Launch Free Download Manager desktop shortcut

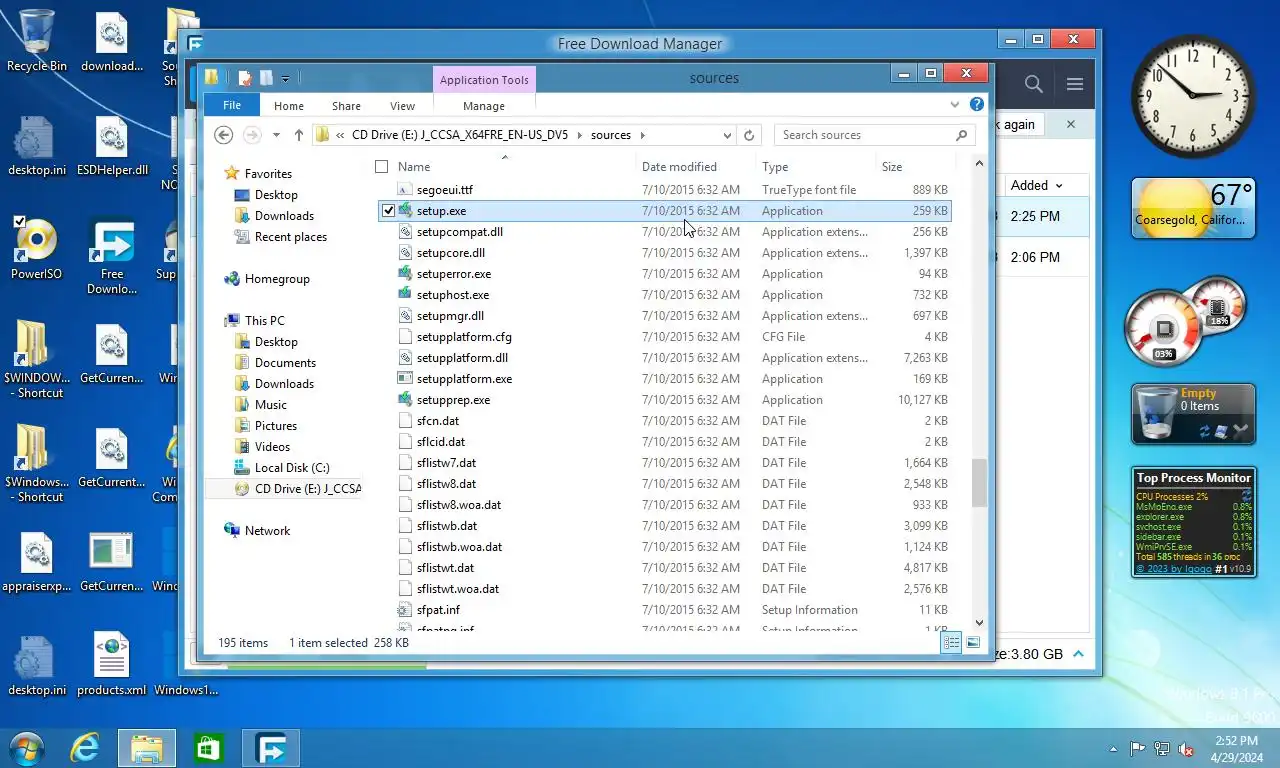[112, 256]
